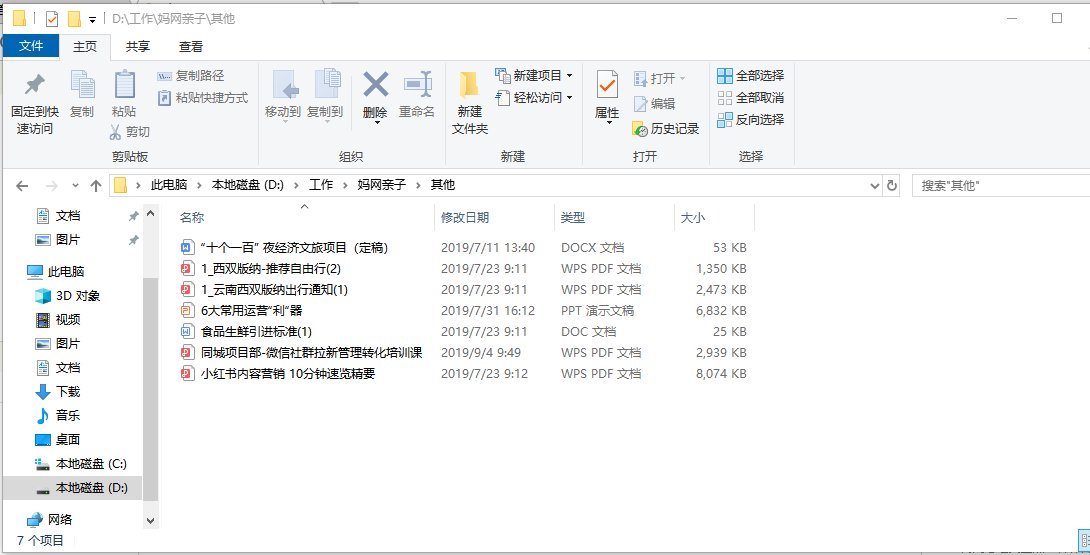
Task: Open 视频 in the navigation pane
Action: (58, 320)
